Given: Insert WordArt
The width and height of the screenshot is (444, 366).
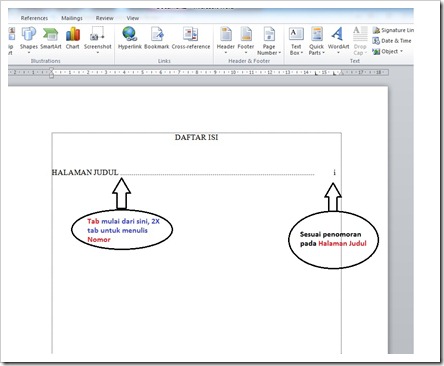Looking at the screenshot, I should pyautogui.click(x=338, y=40).
